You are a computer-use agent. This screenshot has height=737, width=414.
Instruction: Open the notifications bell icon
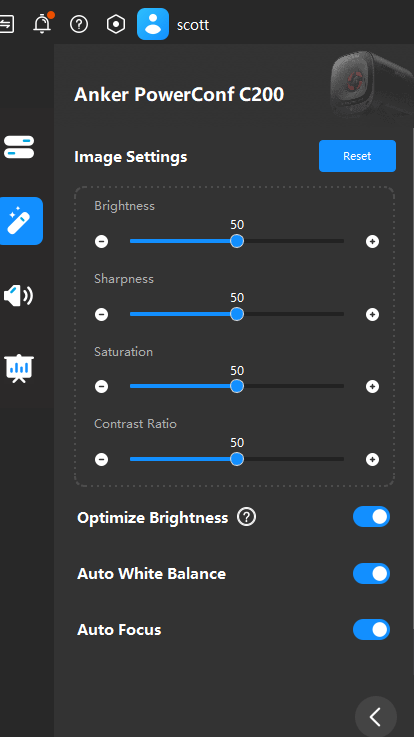click(x=42, y=24)
